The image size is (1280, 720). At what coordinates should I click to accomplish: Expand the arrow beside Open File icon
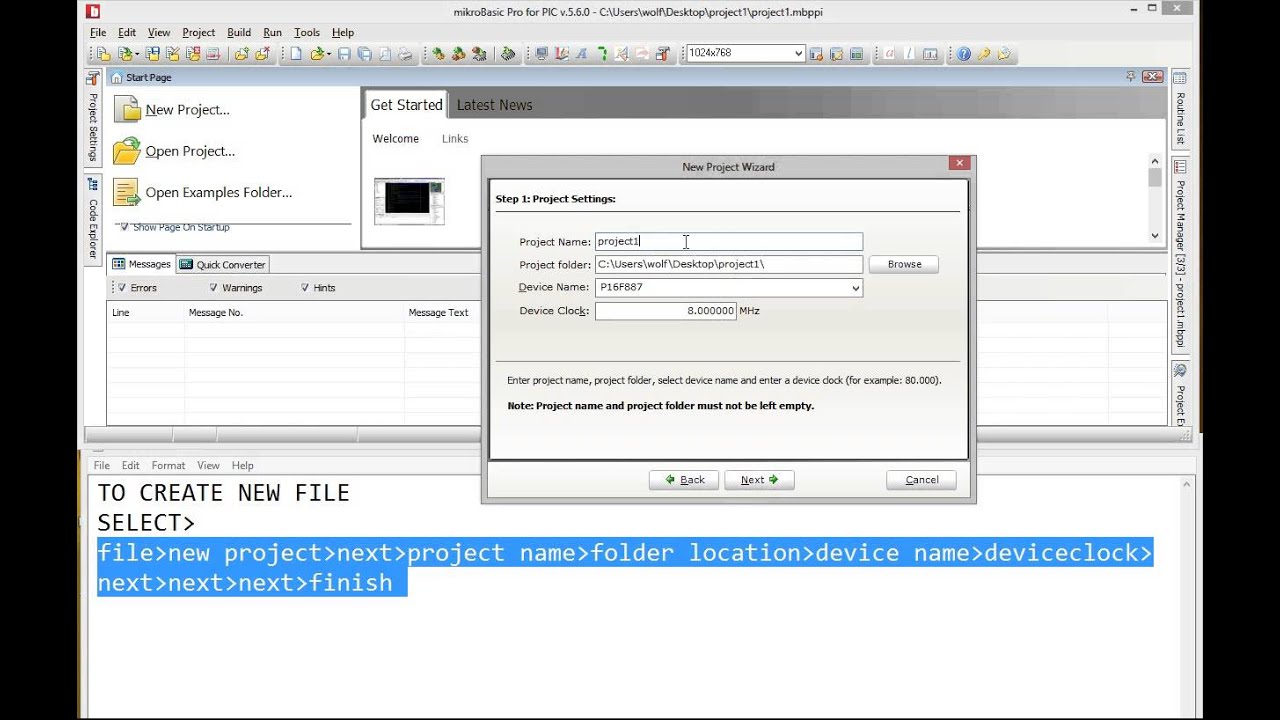(328, 54)
